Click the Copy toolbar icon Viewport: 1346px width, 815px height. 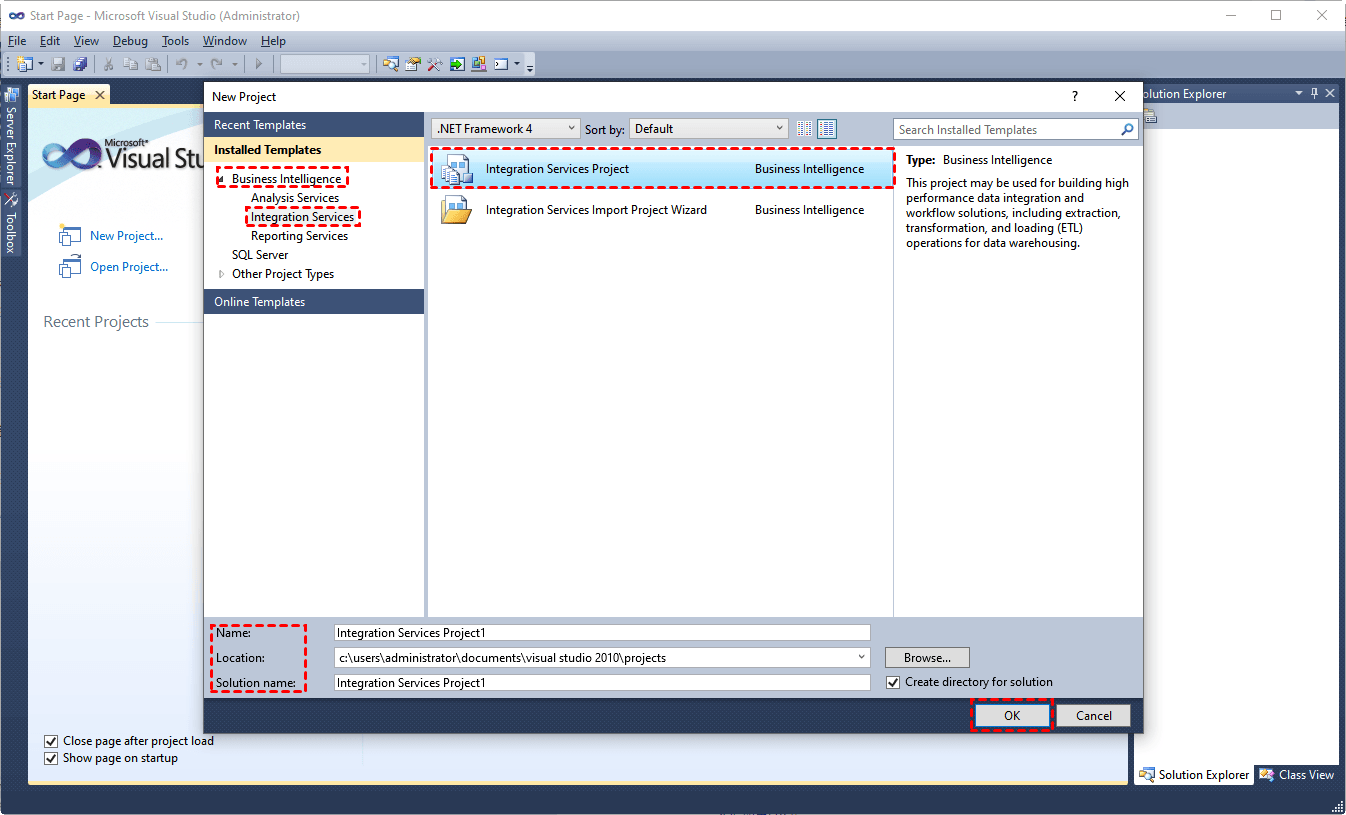(131, 64)
